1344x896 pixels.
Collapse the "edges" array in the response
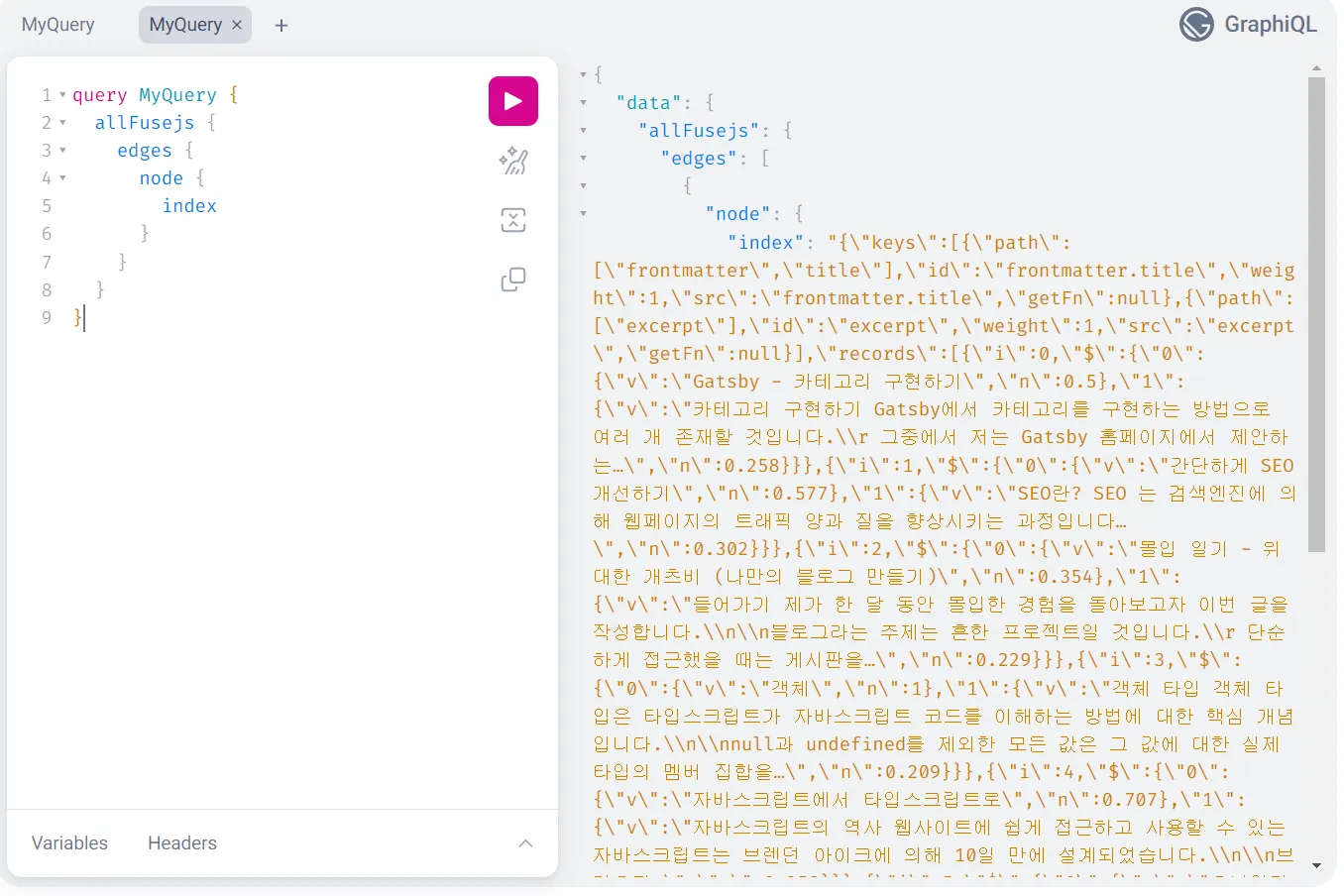coord(583,158)
